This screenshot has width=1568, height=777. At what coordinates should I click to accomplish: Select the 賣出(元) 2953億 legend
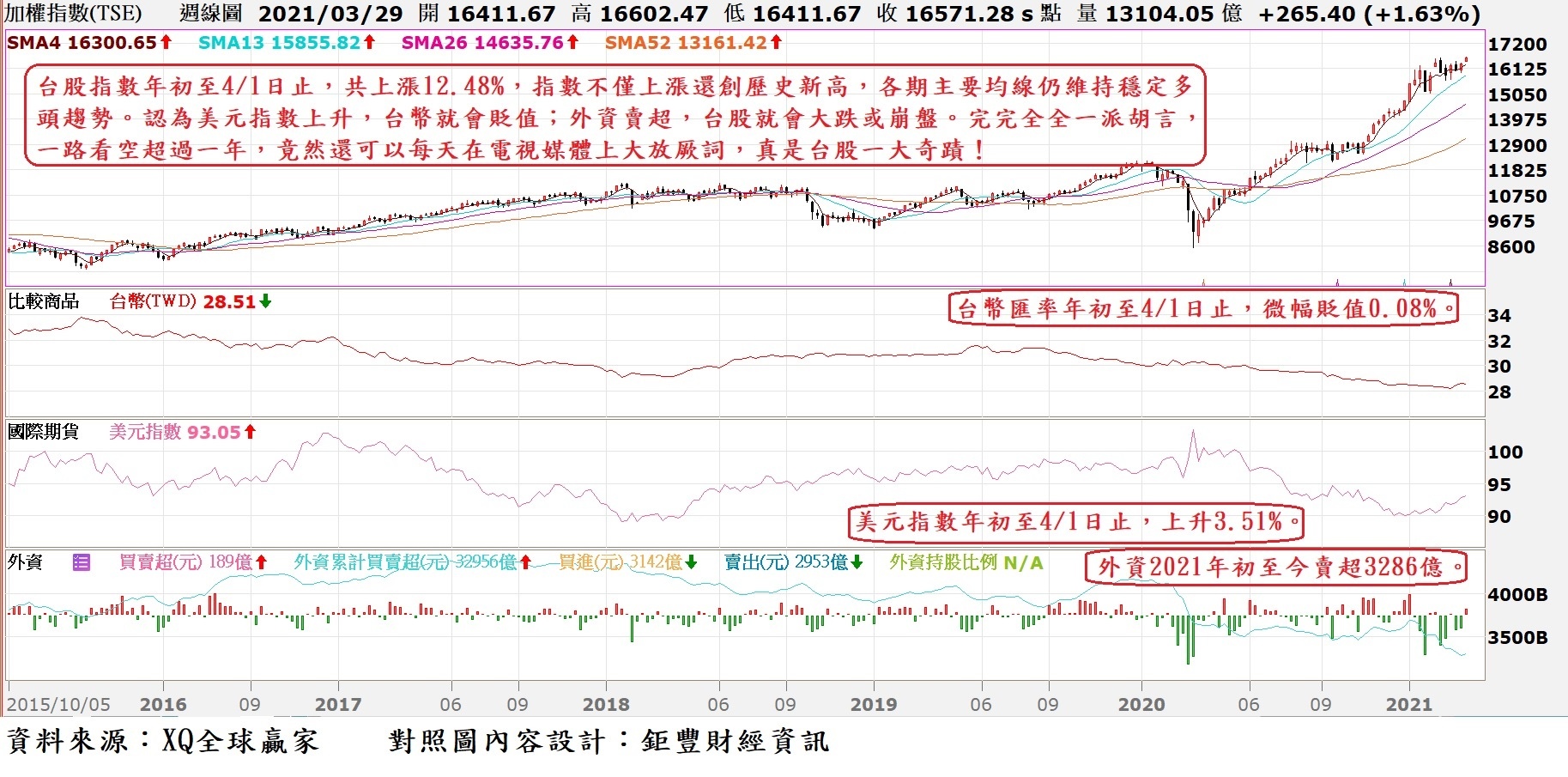786,562
